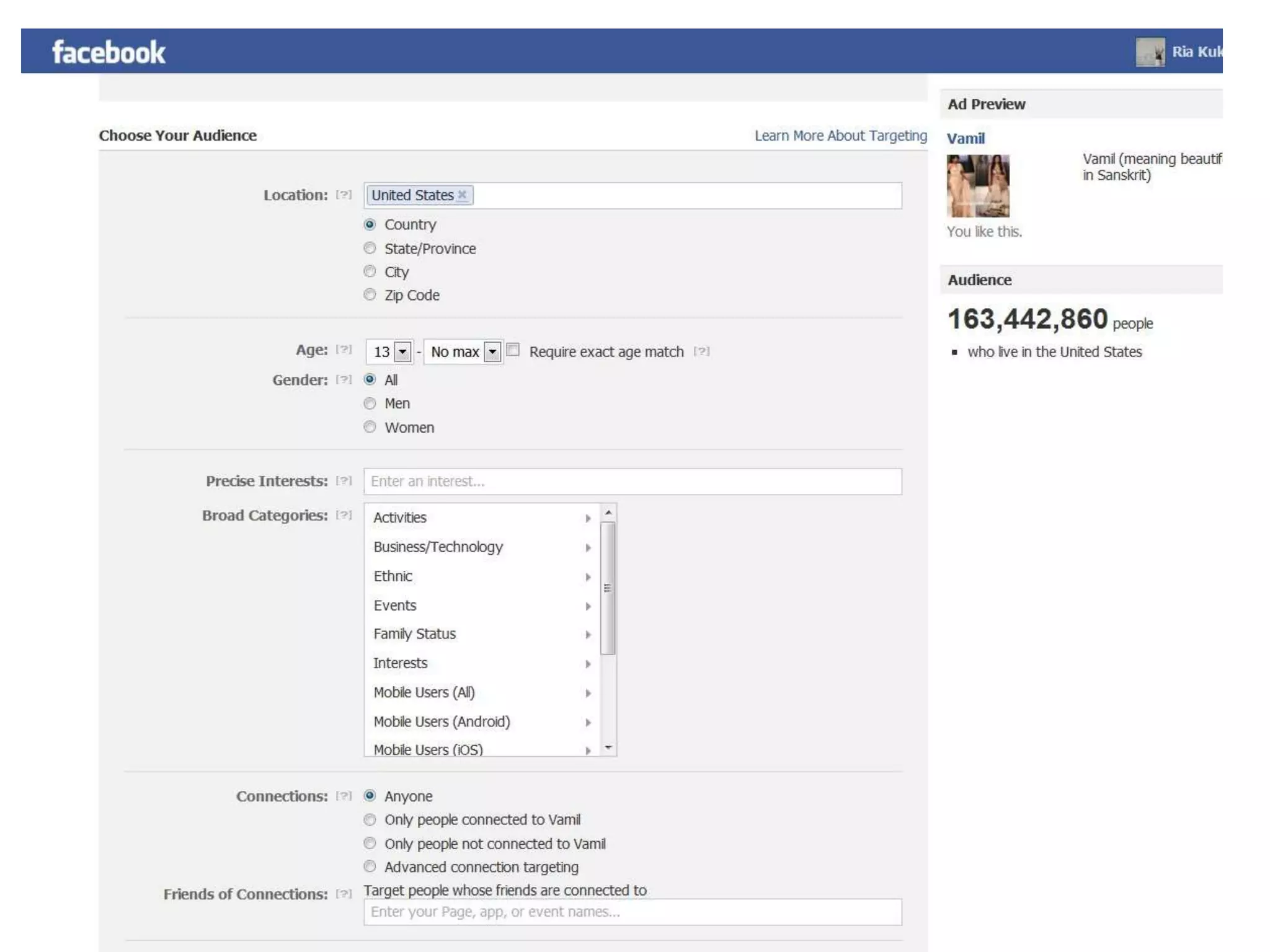Viewport: 1270px width, 952px height.
Task: Click help icon for exact age match
Action: point(701,351)
